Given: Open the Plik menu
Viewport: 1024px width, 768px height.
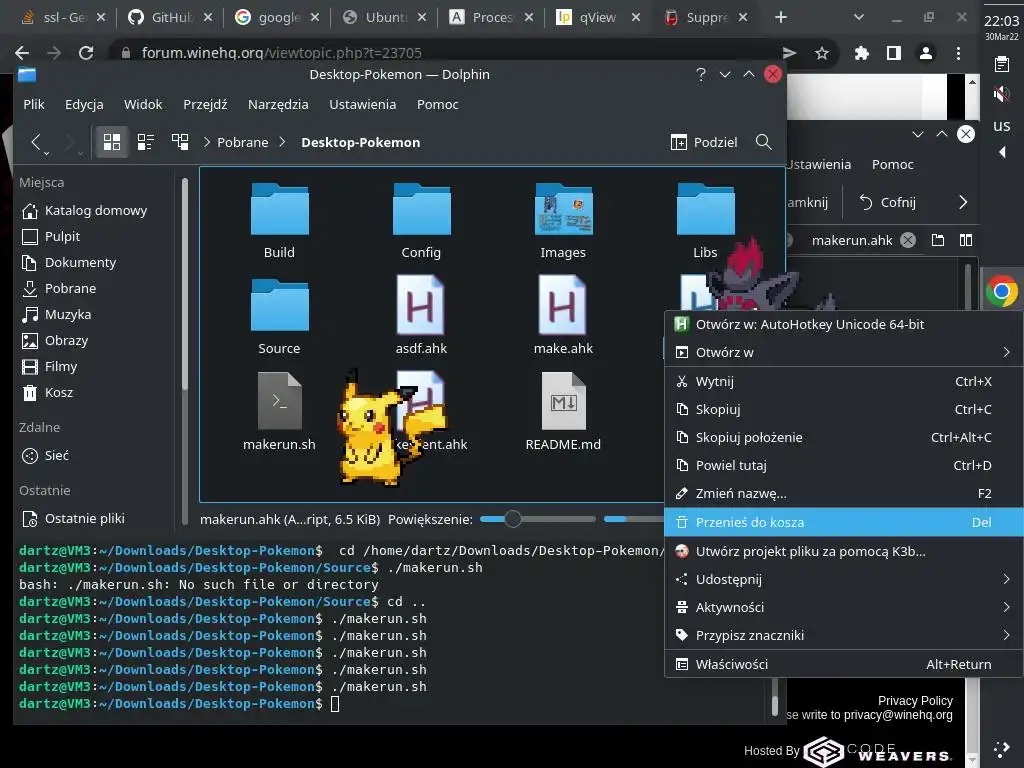Looking at the screenshot, I should [34, 104].
